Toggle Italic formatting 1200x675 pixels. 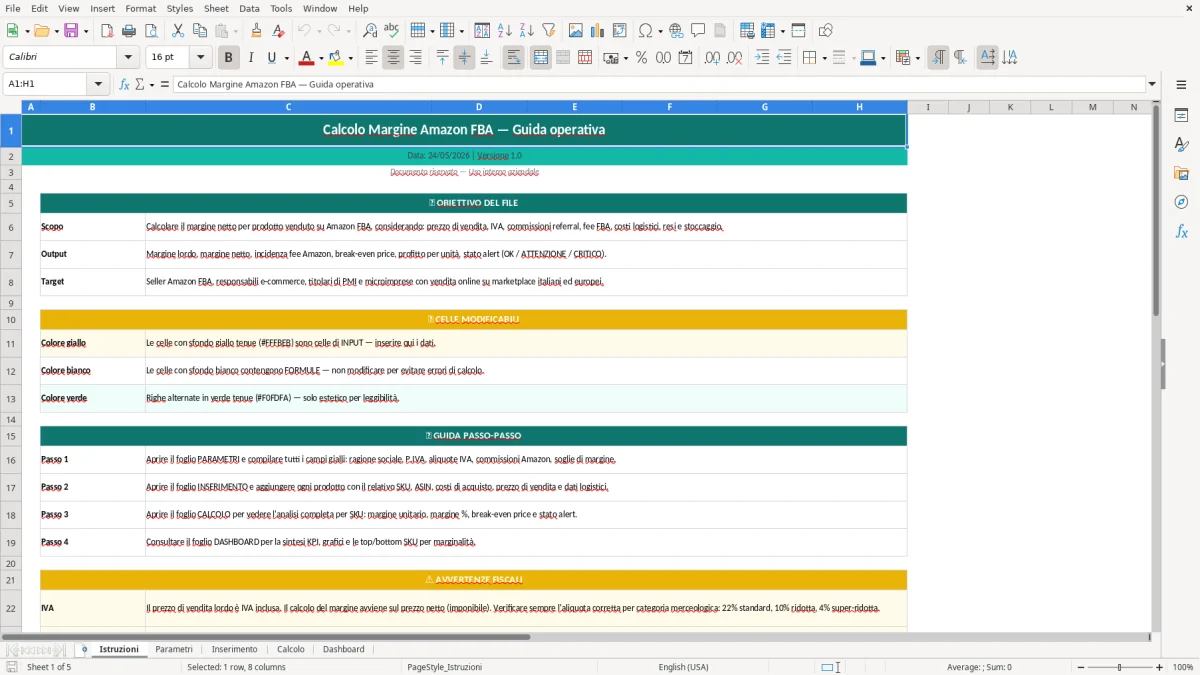coord(251,58)
